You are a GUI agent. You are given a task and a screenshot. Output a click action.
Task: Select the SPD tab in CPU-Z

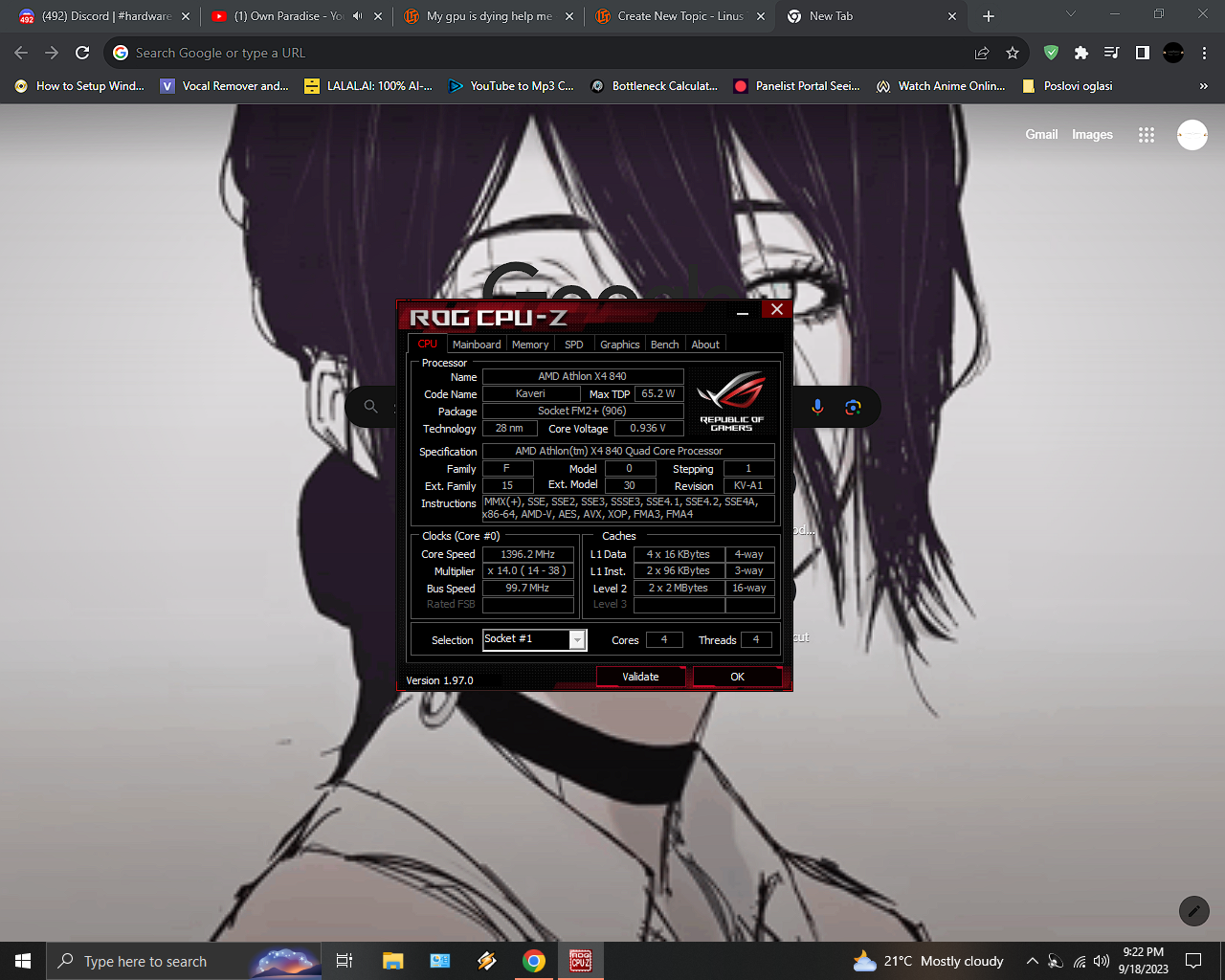coord(574,345)
